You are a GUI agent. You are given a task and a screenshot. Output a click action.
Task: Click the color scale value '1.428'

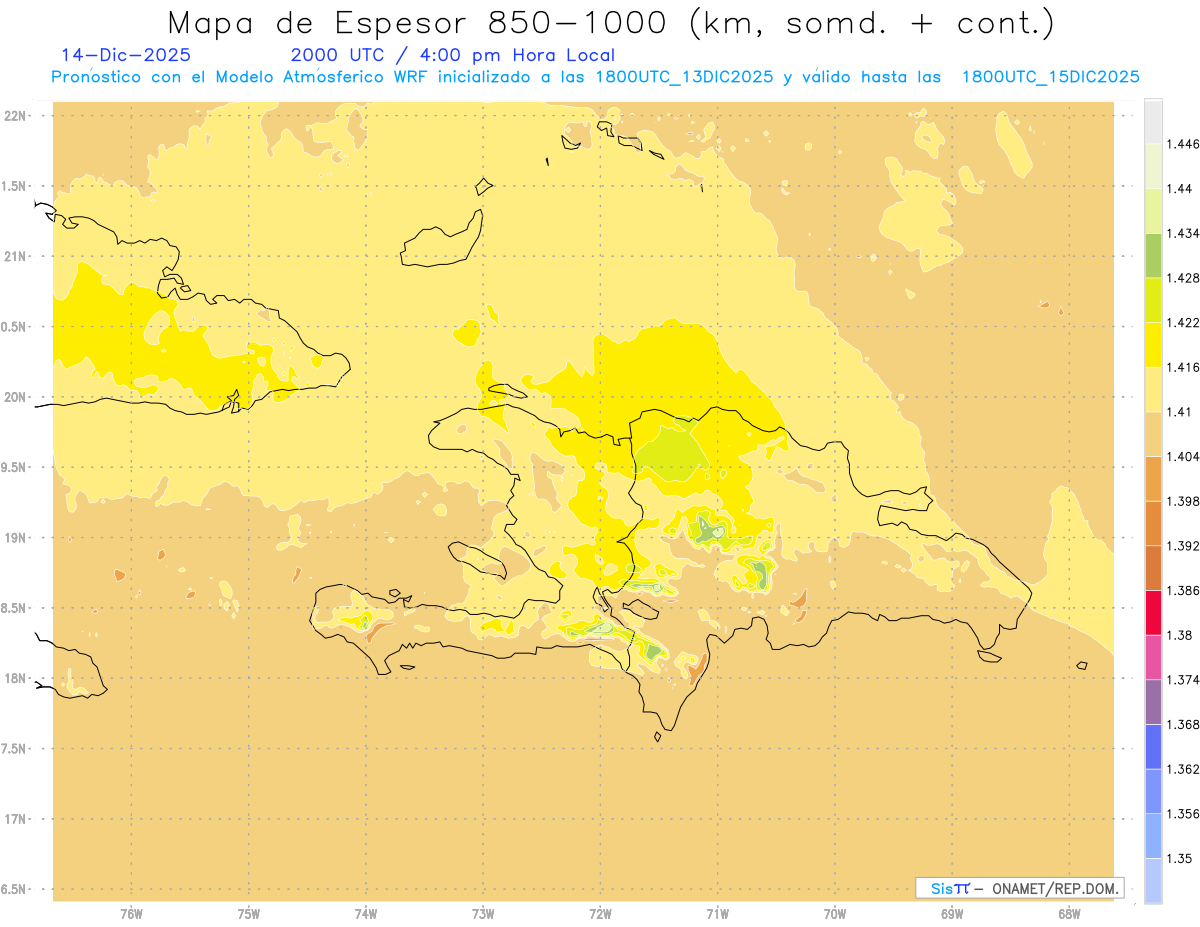point(1185,278)
